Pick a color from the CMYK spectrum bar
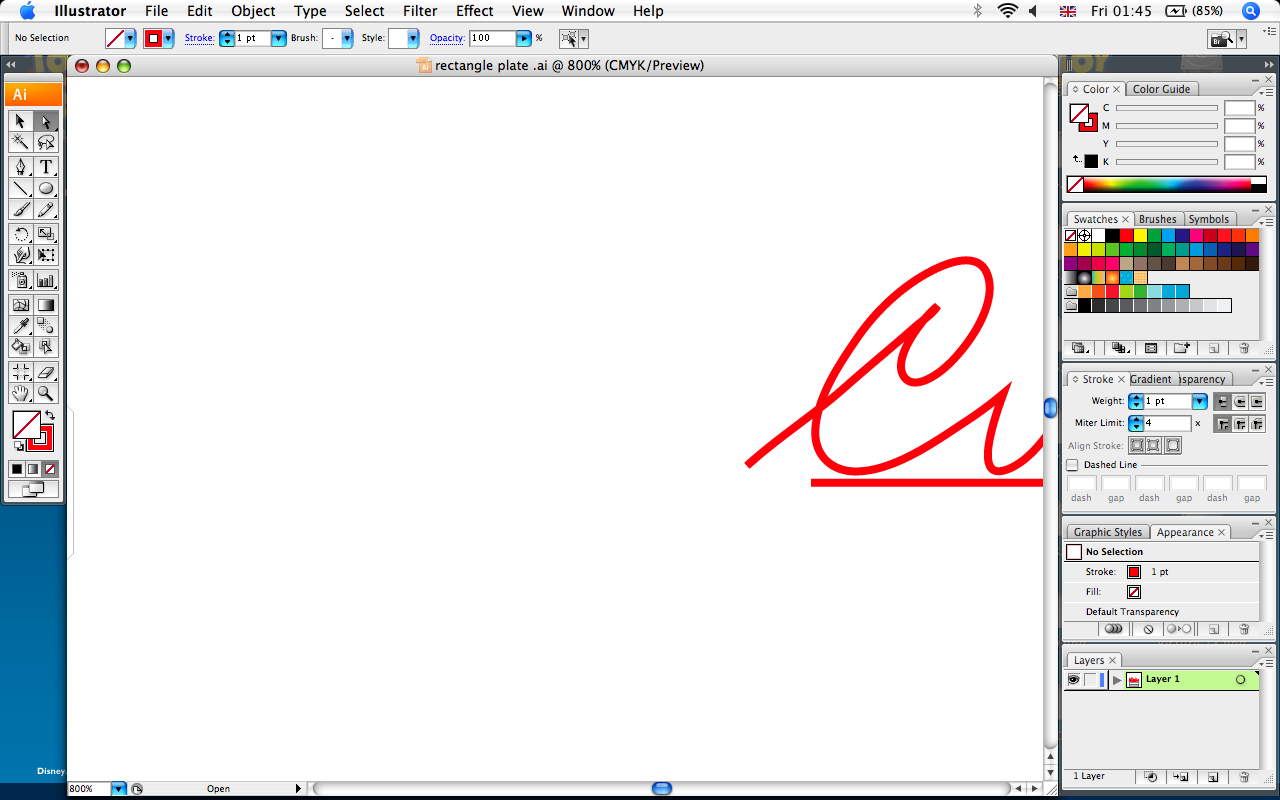The width and height of the screenshot is (1280, 800). point(1167,184)
